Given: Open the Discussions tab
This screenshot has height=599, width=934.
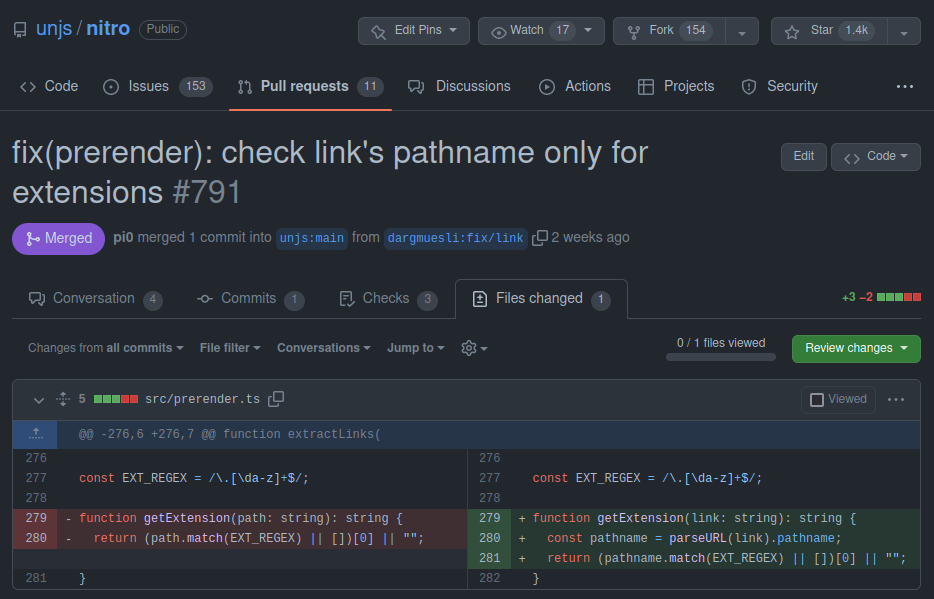Looking at the screenshot, I should (x=459, y=86).
